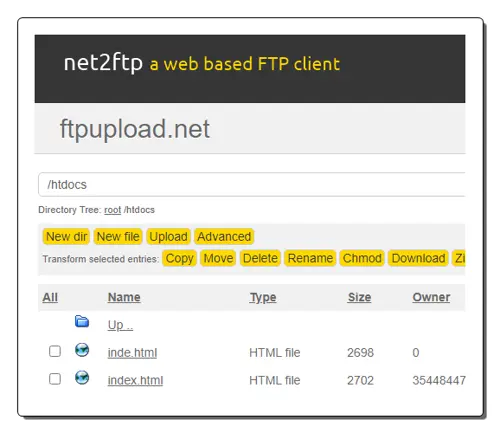Sort the listing by Size column
The height and width of the screenshot is (433, 500).
coord(359,297)
